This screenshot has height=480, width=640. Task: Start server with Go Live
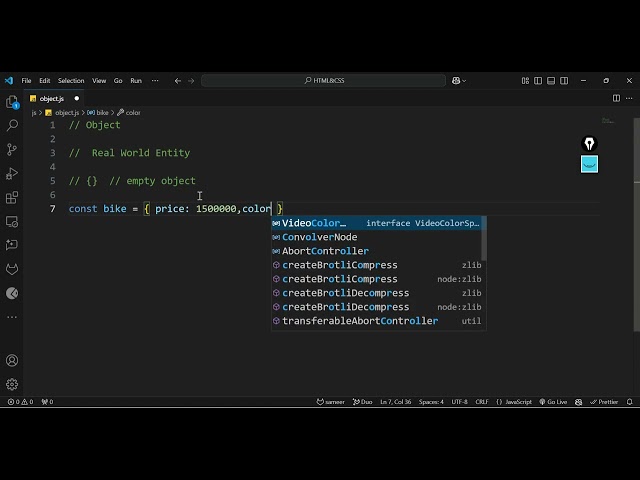[553, 402]
